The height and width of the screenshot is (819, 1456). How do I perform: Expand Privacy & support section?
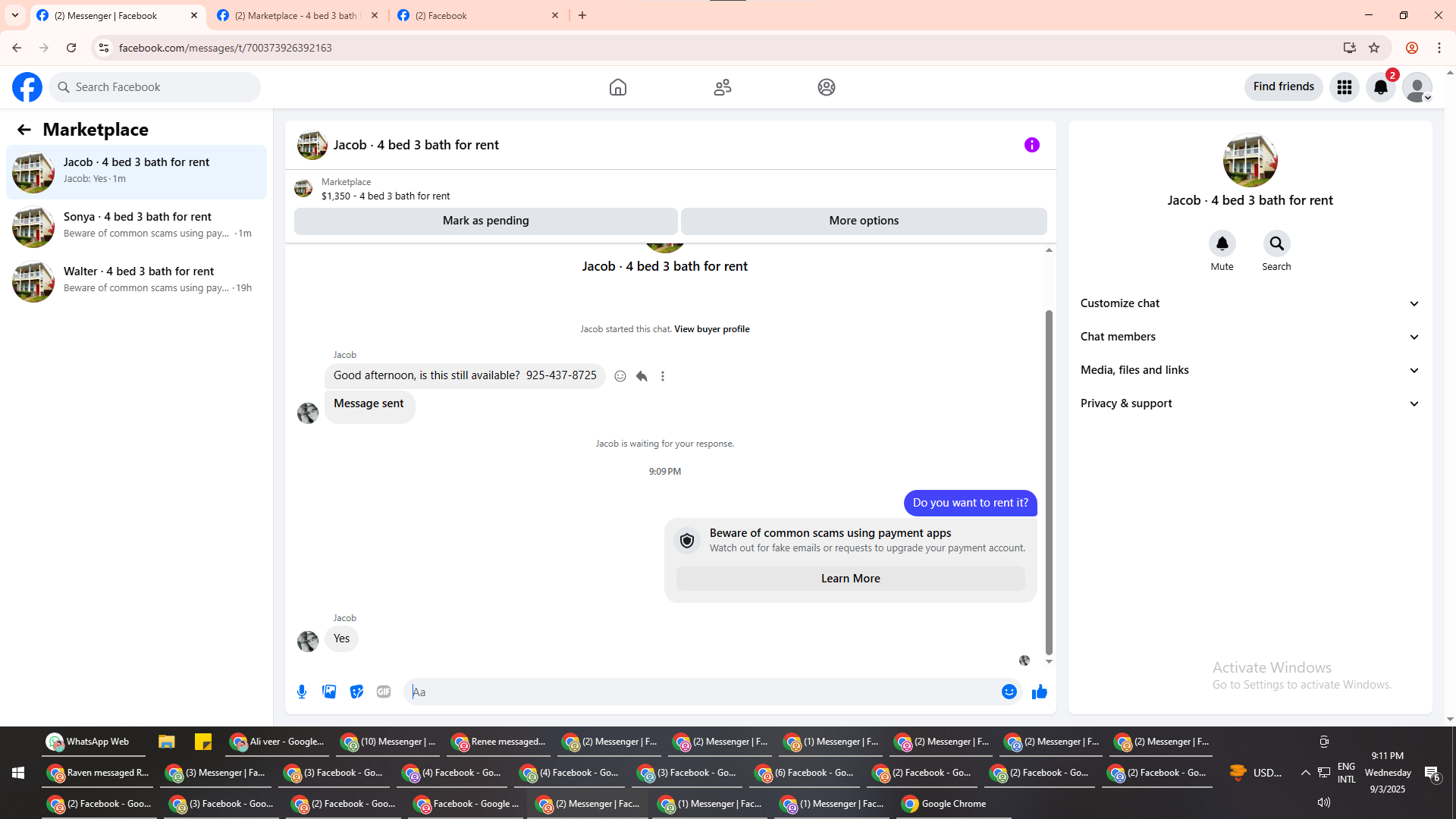[1250, 403]
